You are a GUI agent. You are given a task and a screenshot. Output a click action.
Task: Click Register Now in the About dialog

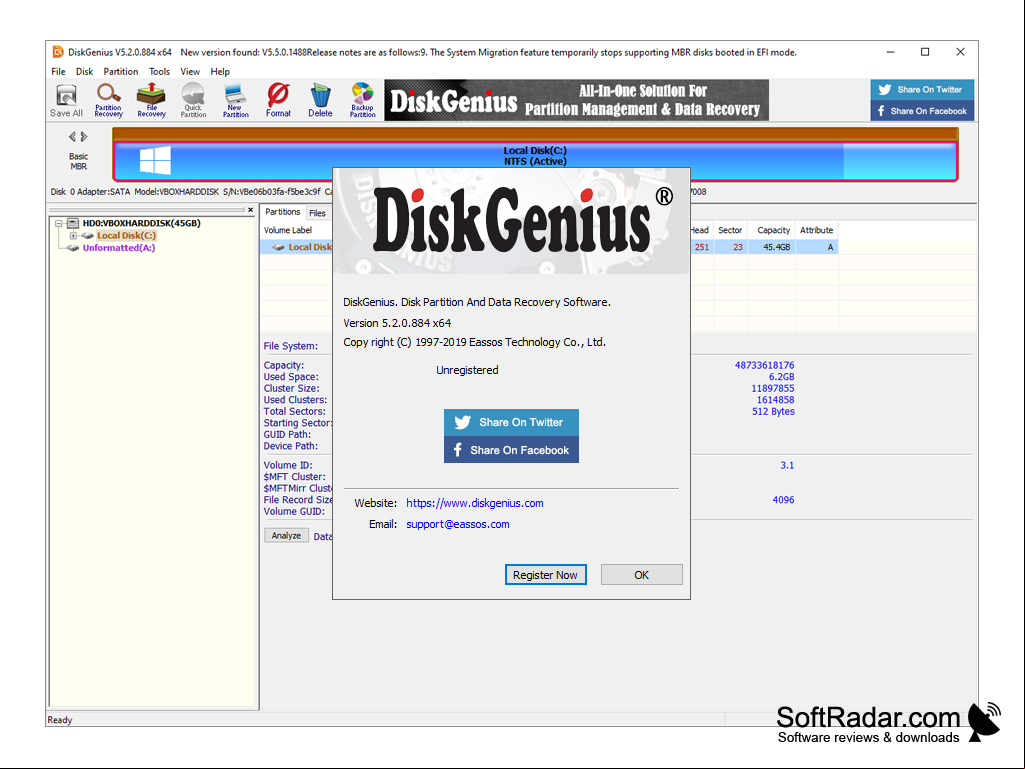click(545, 575)
